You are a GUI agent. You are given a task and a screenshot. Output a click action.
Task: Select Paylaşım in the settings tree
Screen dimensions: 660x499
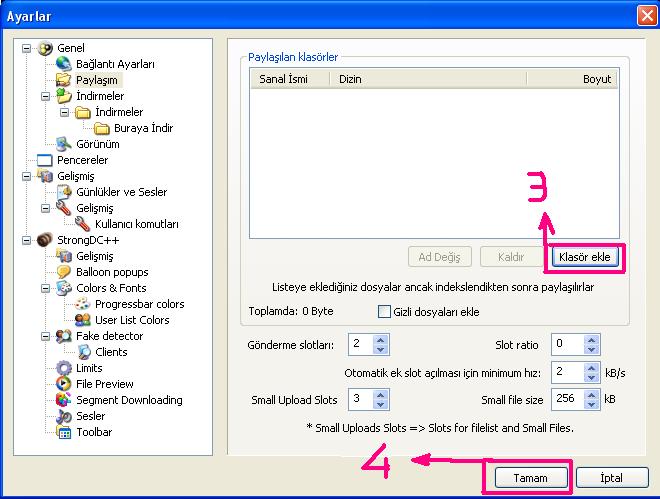pyautogui.click(x=97, y=80)
